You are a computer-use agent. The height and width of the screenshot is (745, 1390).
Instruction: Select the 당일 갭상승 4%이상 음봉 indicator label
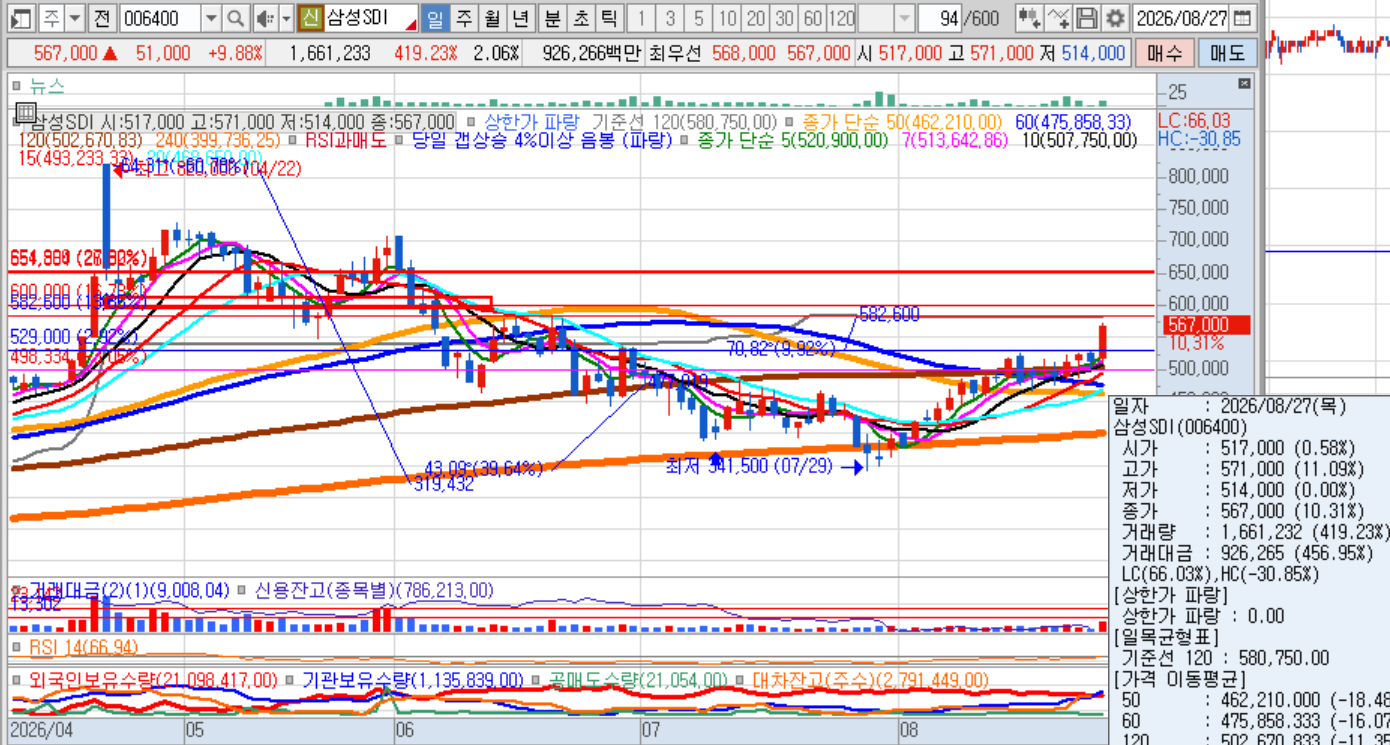click(x=542, y=140)
